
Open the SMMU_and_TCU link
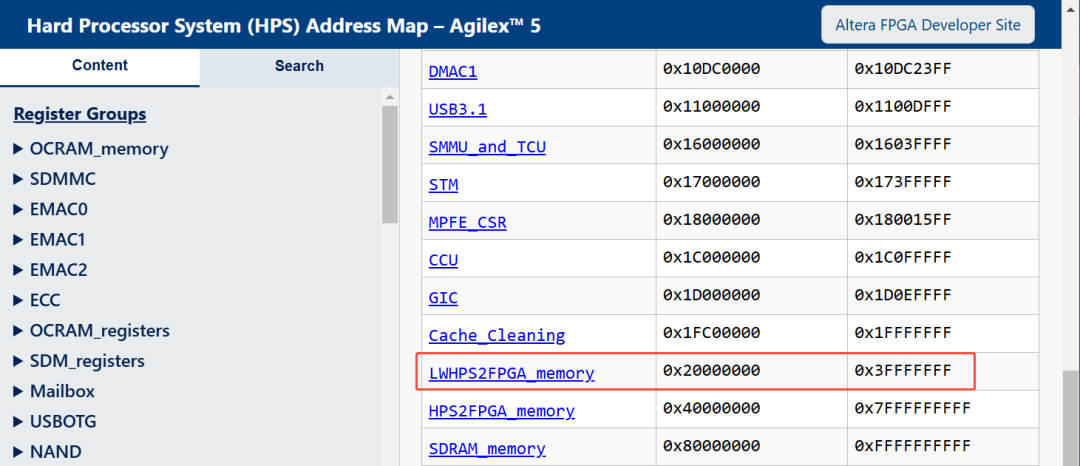[x=487, y=147]
